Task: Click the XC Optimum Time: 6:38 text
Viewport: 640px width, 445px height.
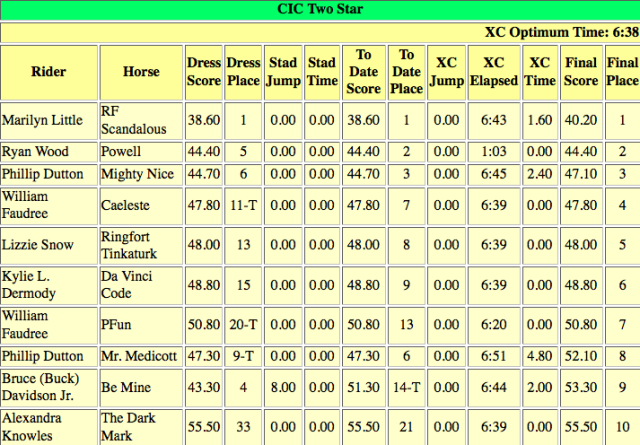Action: [562, 32]
